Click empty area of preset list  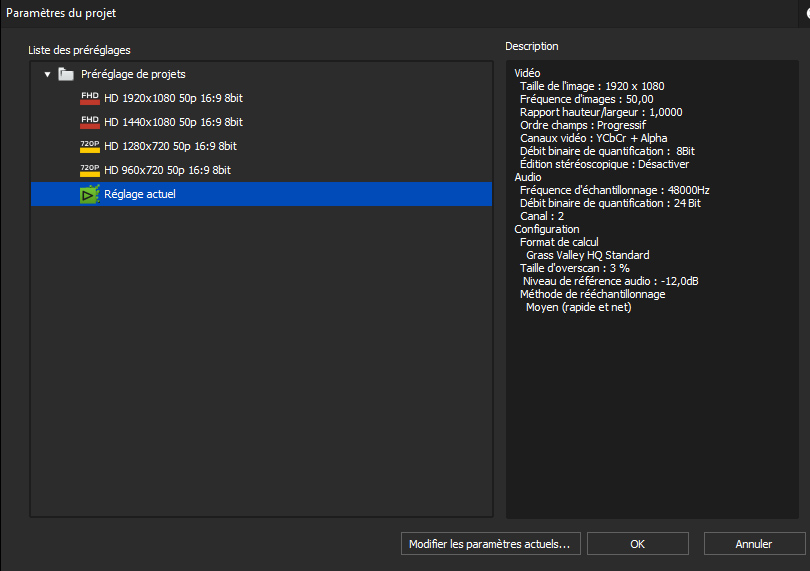pyautogui.click(x=261, y=362)
